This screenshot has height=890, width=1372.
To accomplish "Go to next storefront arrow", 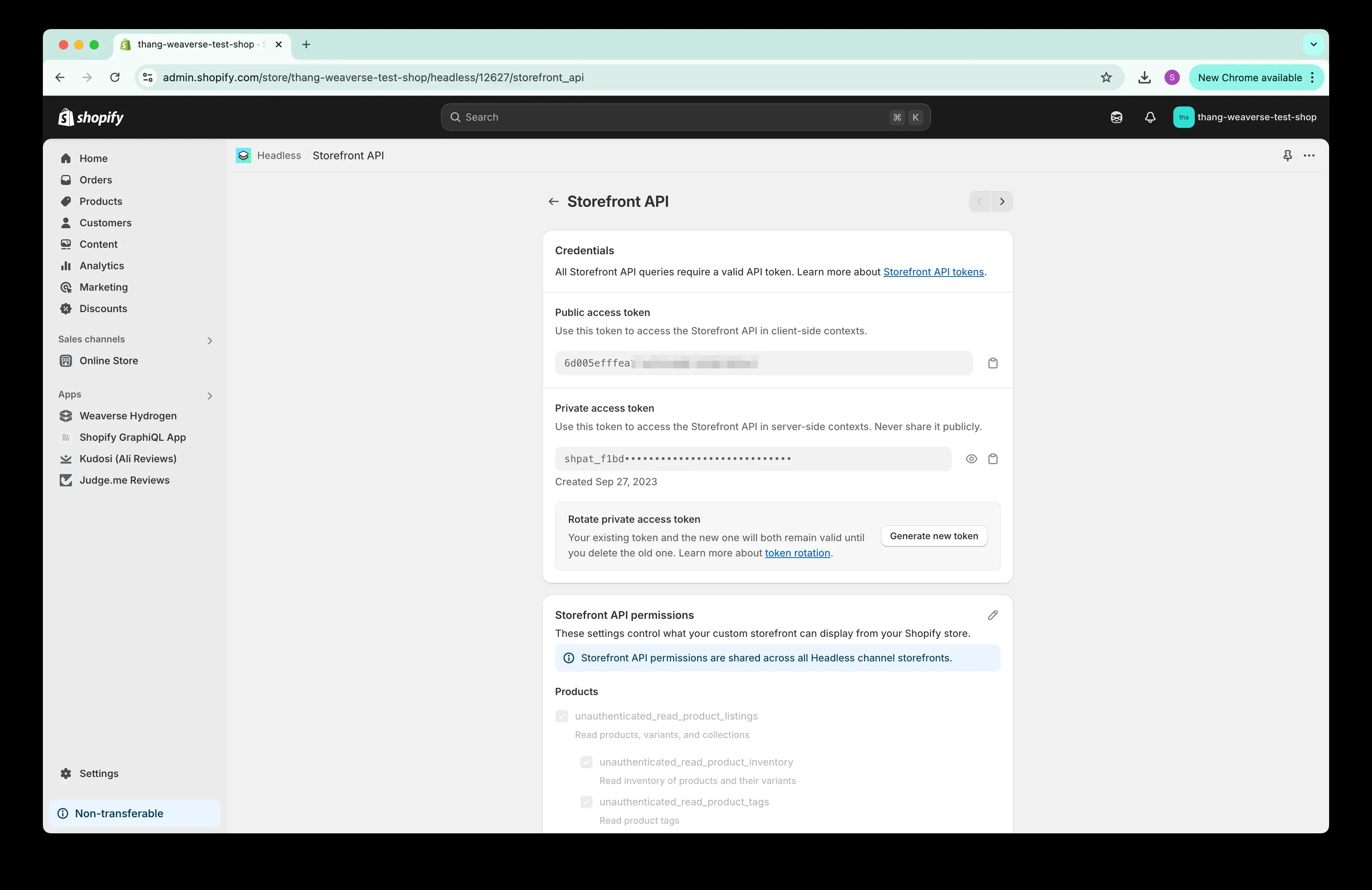I will click(x=1002, y=201).
